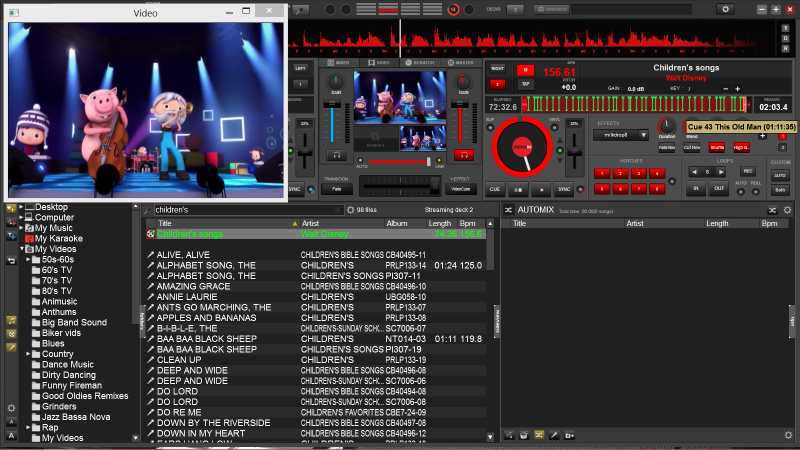
Task: Click the file count options gear
Action: tap(350, 210)
